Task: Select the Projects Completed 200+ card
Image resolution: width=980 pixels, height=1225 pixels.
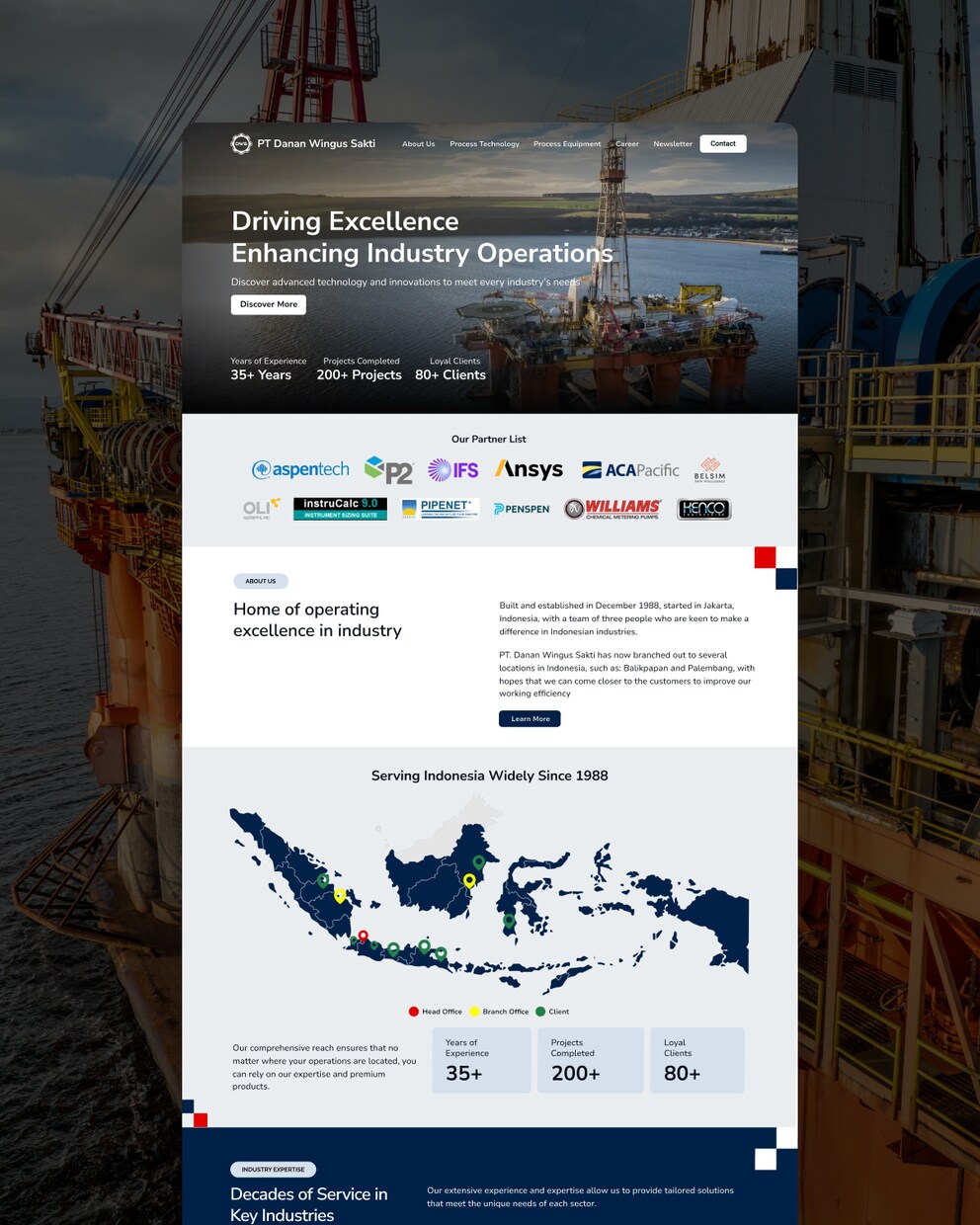Action: tap(591, 1060)
